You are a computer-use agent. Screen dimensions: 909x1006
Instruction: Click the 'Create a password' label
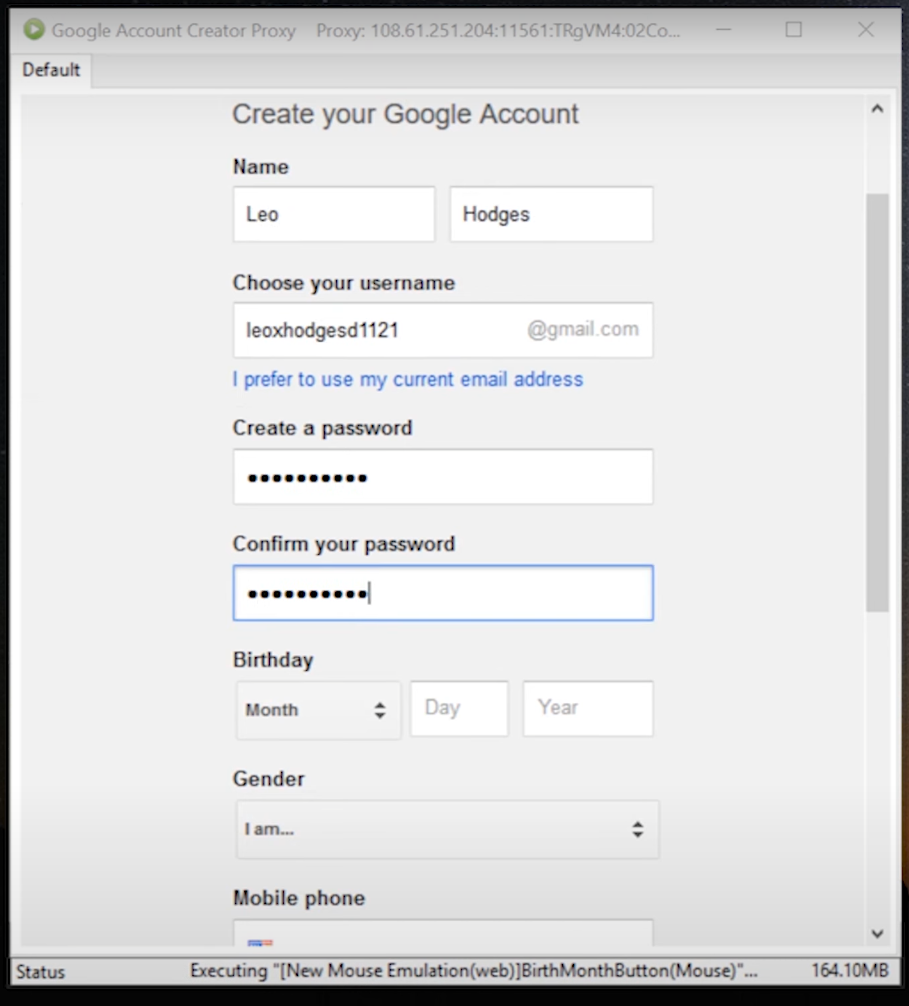coord(323,428)
